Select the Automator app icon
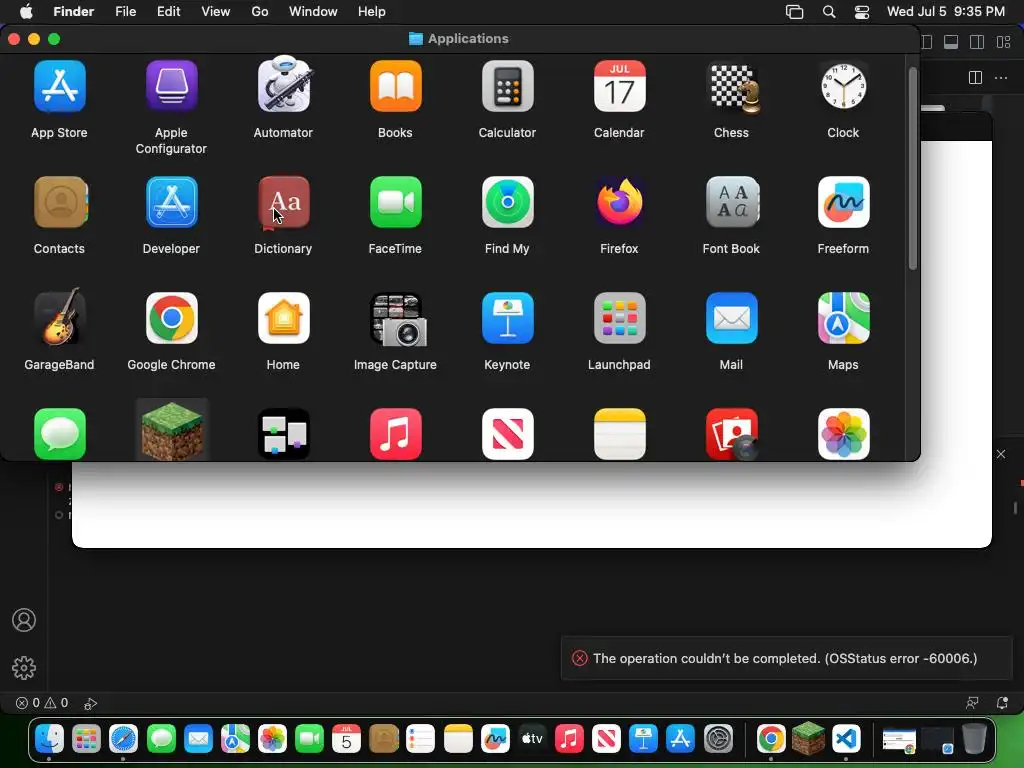This screenshot has height=768, width=1024. tap(283, 85)
